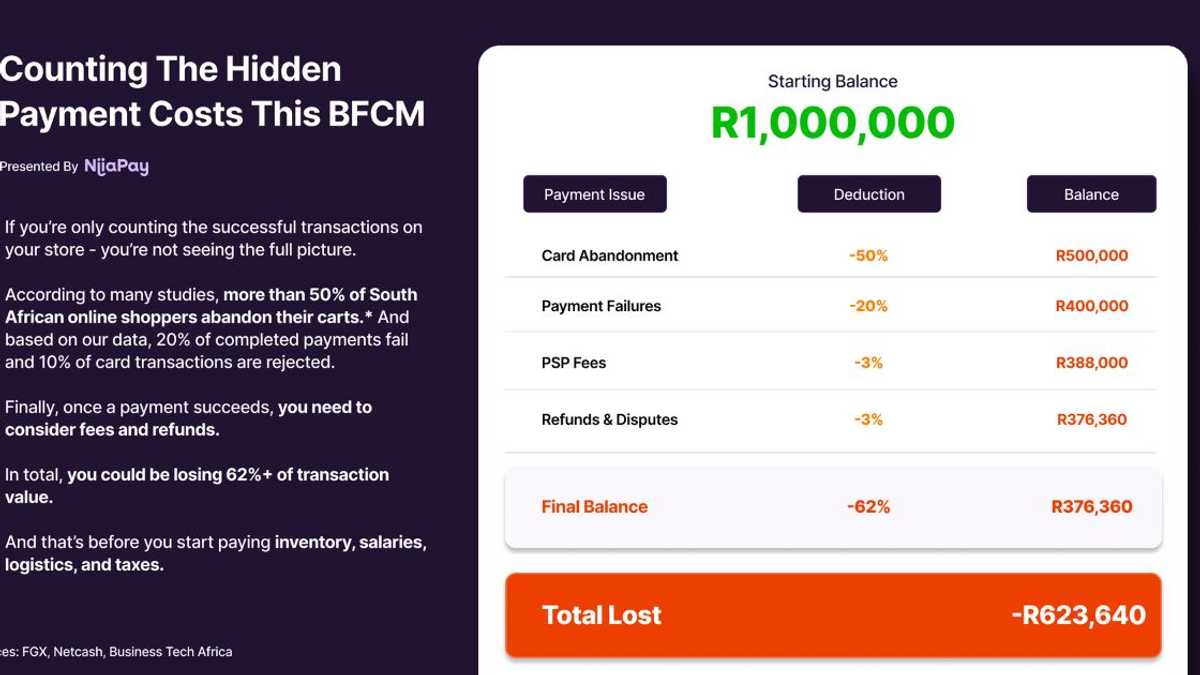
Task: Click the R500,000 balance value
Action: point(1091,256)
